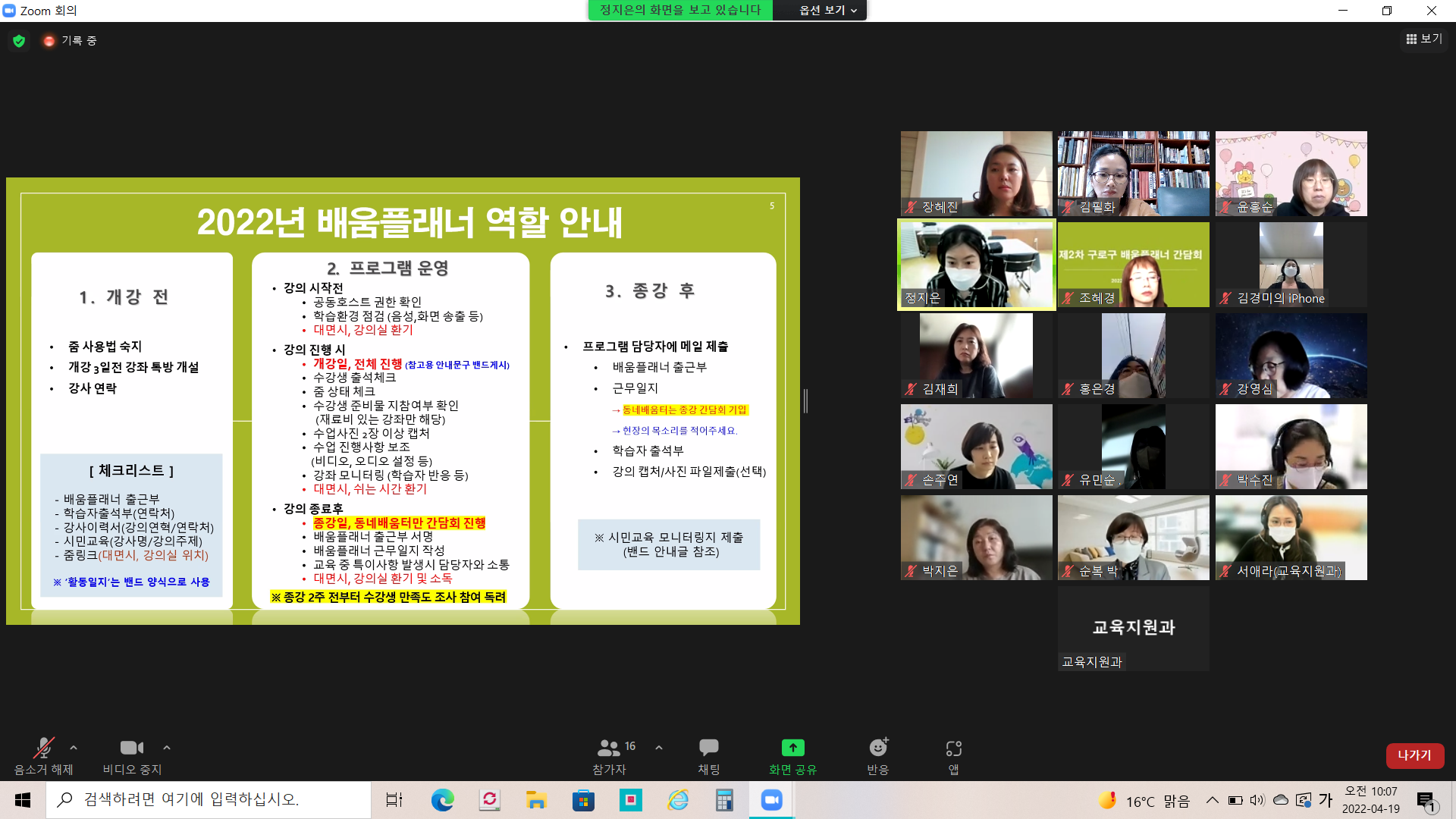Open the 보기 view layout menu
The width and height of the screenshot is (1456, 819).
[1424, 39]
